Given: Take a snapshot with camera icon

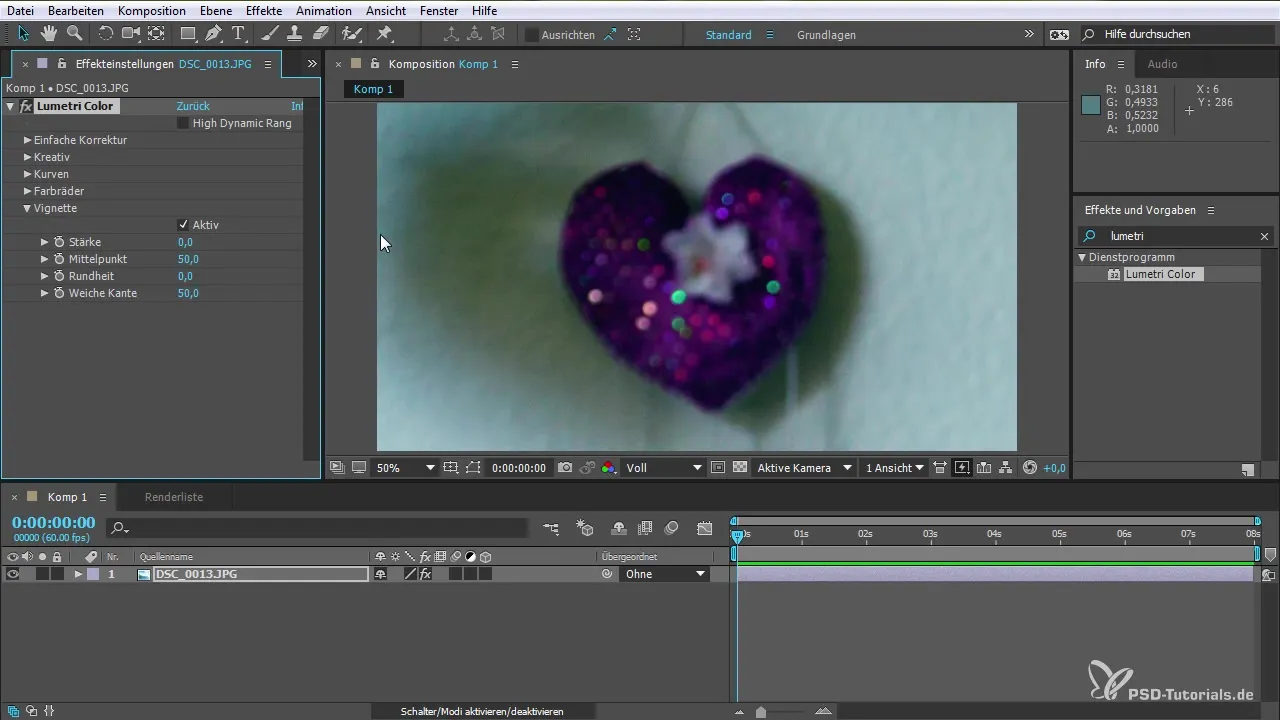Looking at the screenshot, I should [565, 468].
